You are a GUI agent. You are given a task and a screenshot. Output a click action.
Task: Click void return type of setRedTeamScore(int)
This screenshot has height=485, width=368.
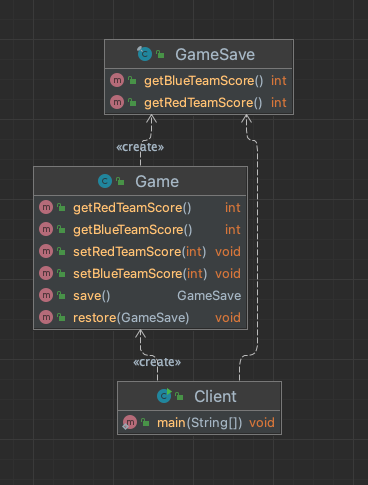click(x=228, y=252)
